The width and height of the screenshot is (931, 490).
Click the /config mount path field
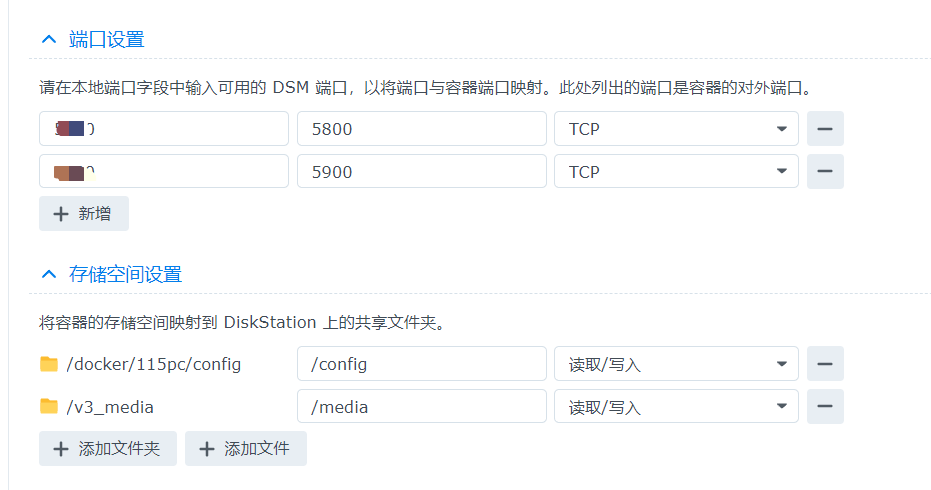click(x=422, y=363)
